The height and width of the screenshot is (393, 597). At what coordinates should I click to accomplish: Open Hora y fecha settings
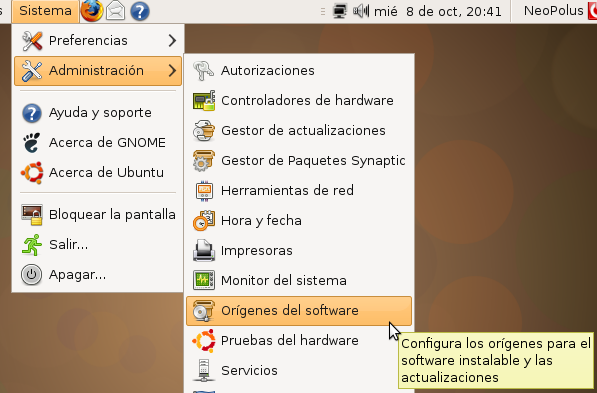tap(299, 220)
